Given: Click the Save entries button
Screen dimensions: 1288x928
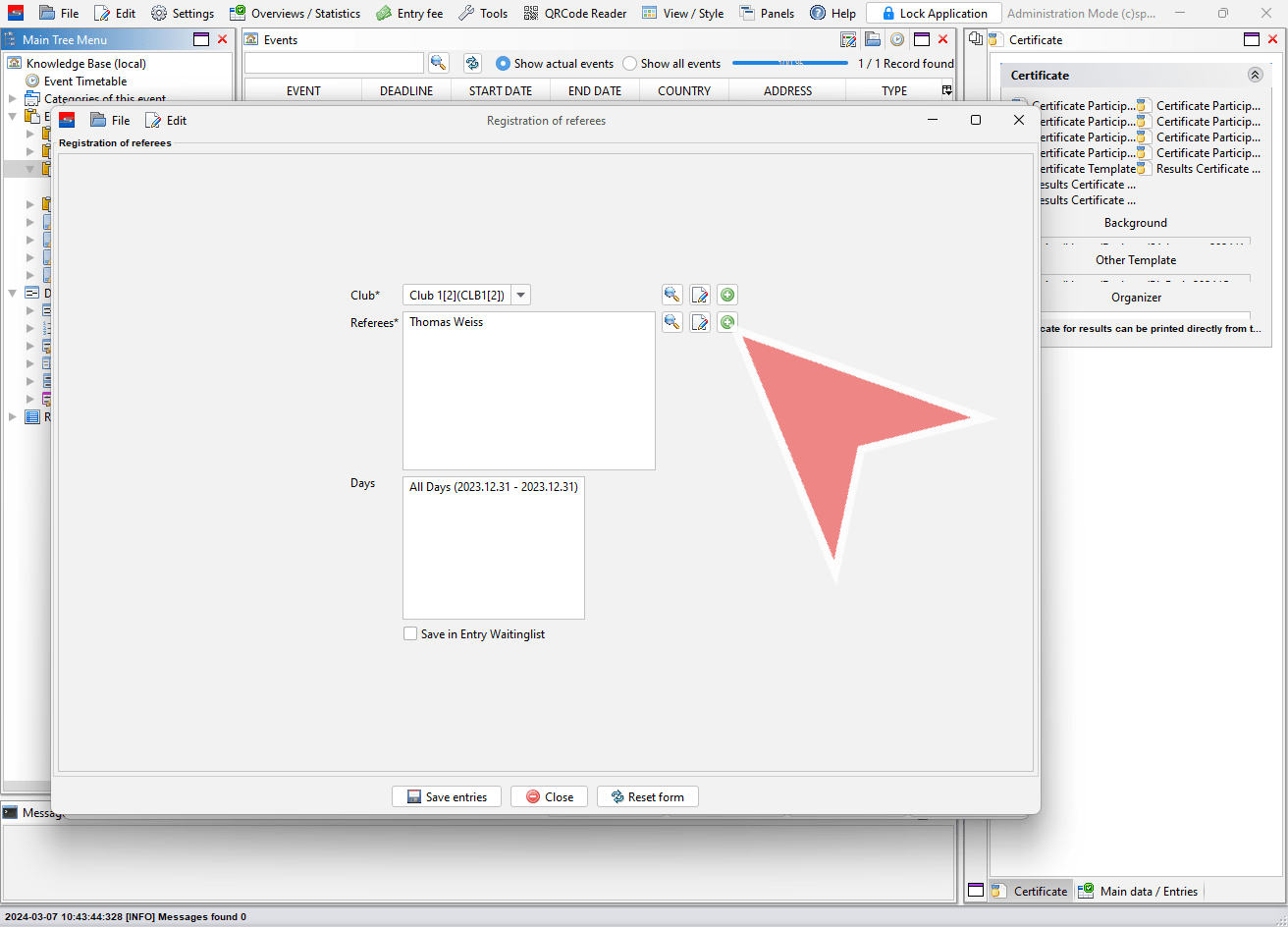Looking at the screenshot, I should 447,796.
